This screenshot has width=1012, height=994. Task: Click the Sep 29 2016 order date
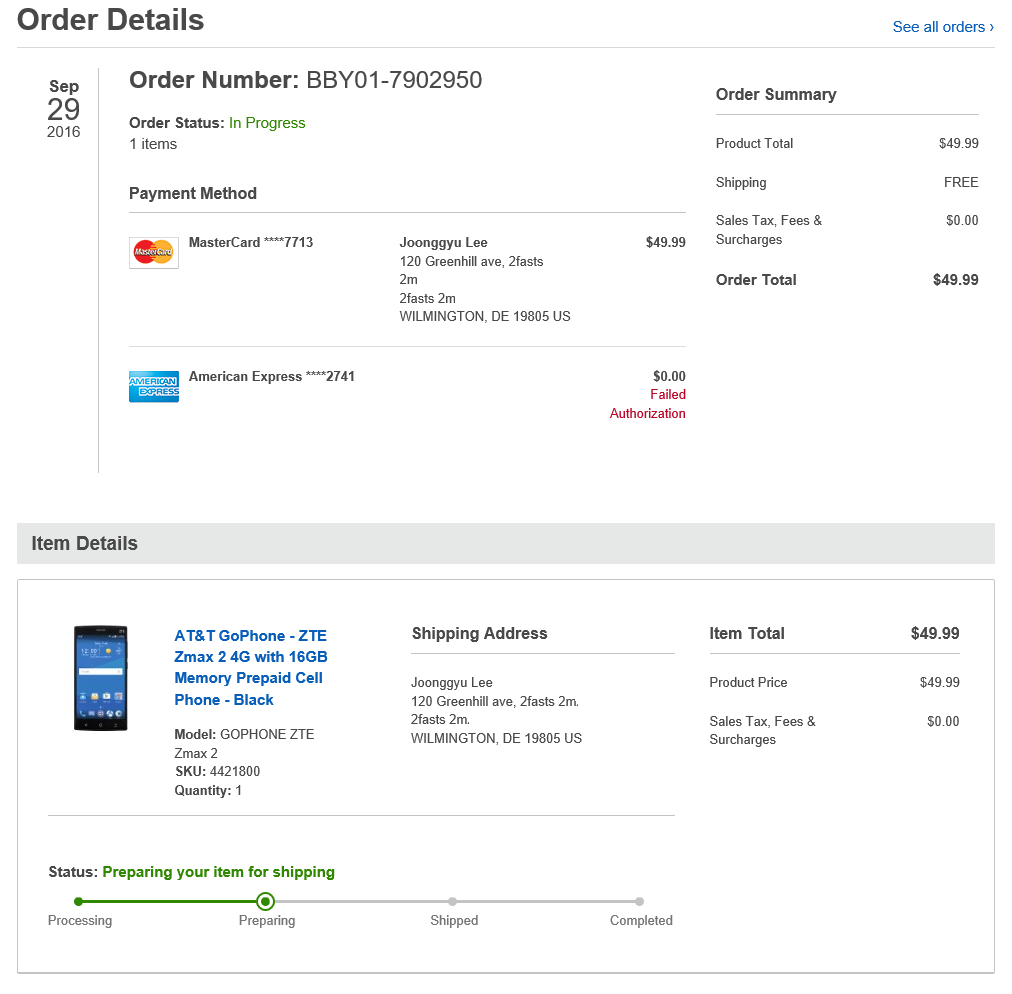64,109
